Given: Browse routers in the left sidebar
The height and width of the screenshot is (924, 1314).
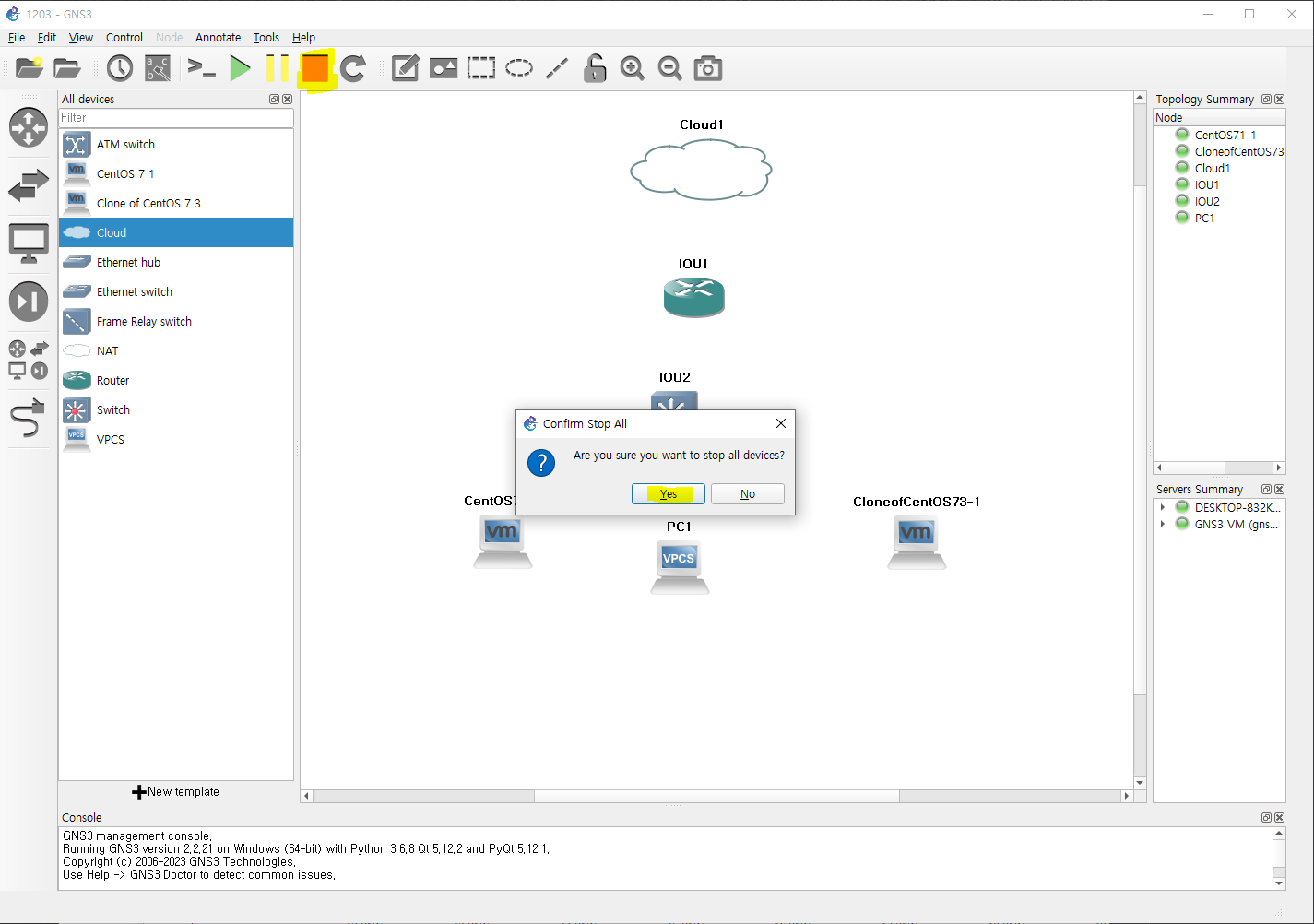Looking at the screenshot, I should 29,127.
